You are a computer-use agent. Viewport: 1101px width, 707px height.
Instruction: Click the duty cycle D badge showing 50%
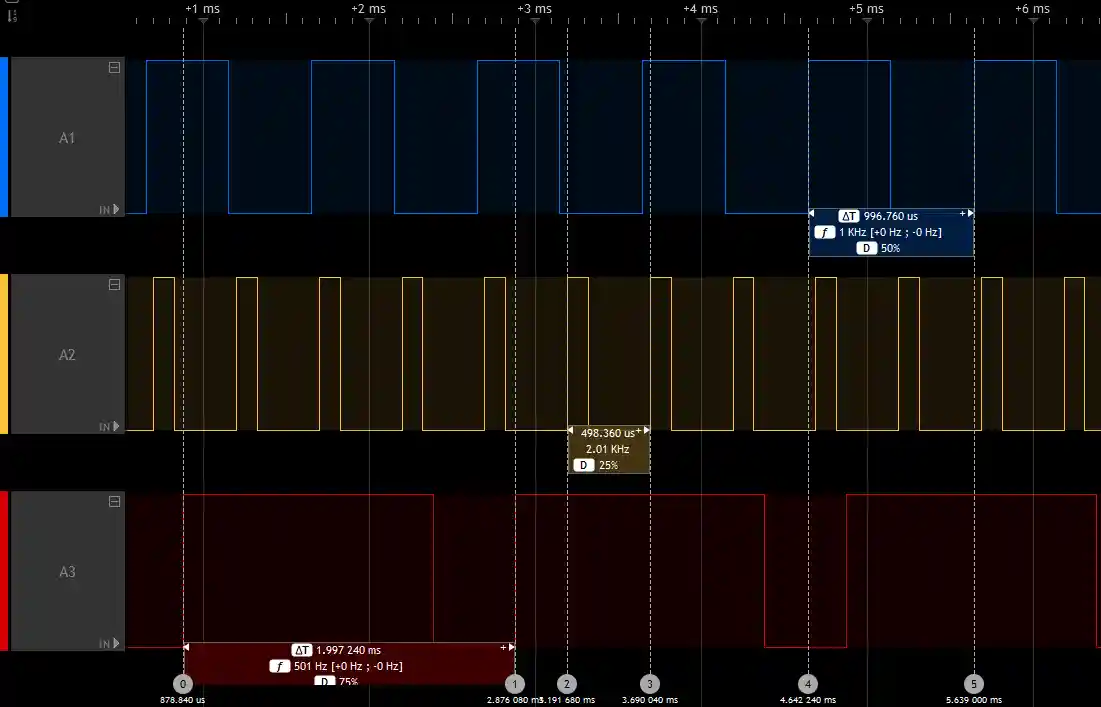(x=868, y=248)
